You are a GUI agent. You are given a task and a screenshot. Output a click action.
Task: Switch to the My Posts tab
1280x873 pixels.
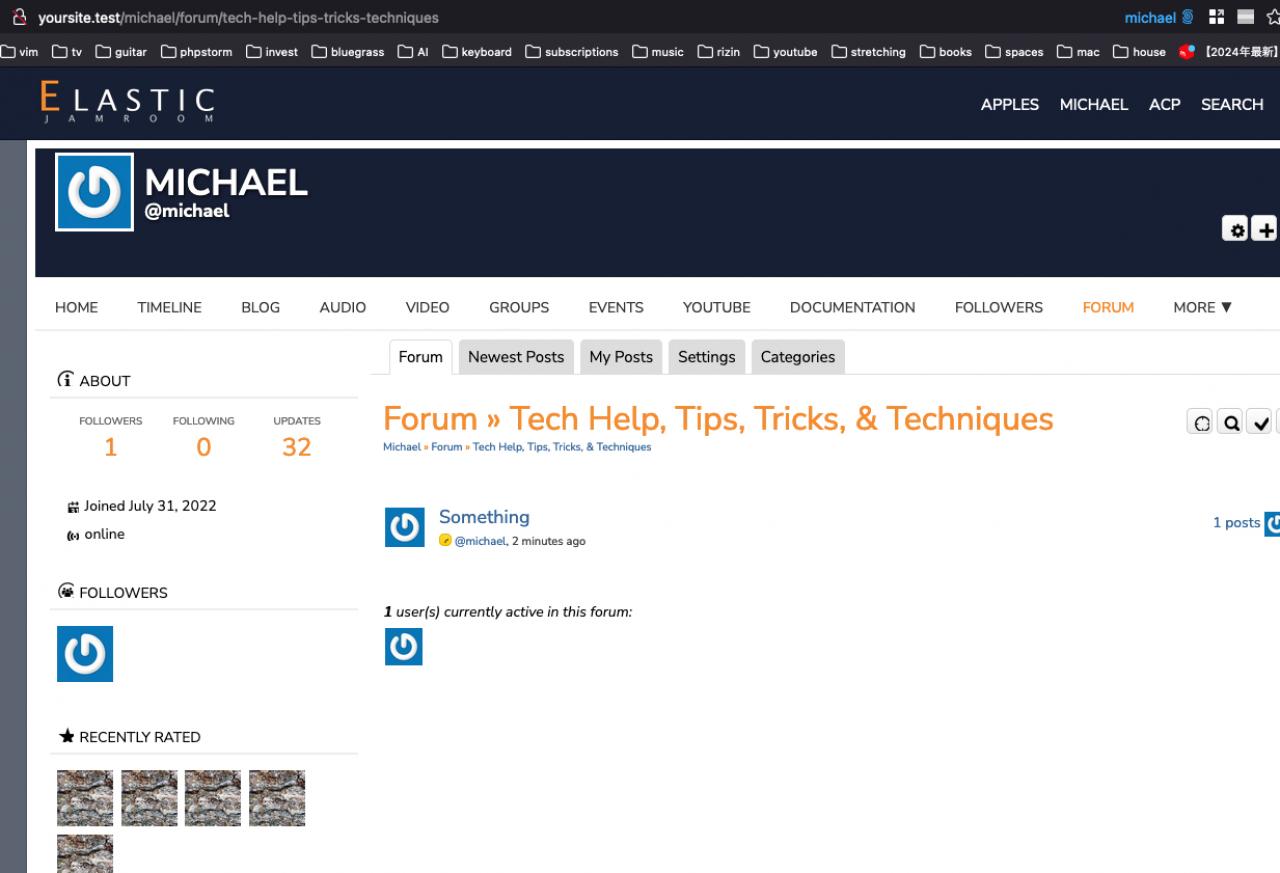[x=621, y=357]
